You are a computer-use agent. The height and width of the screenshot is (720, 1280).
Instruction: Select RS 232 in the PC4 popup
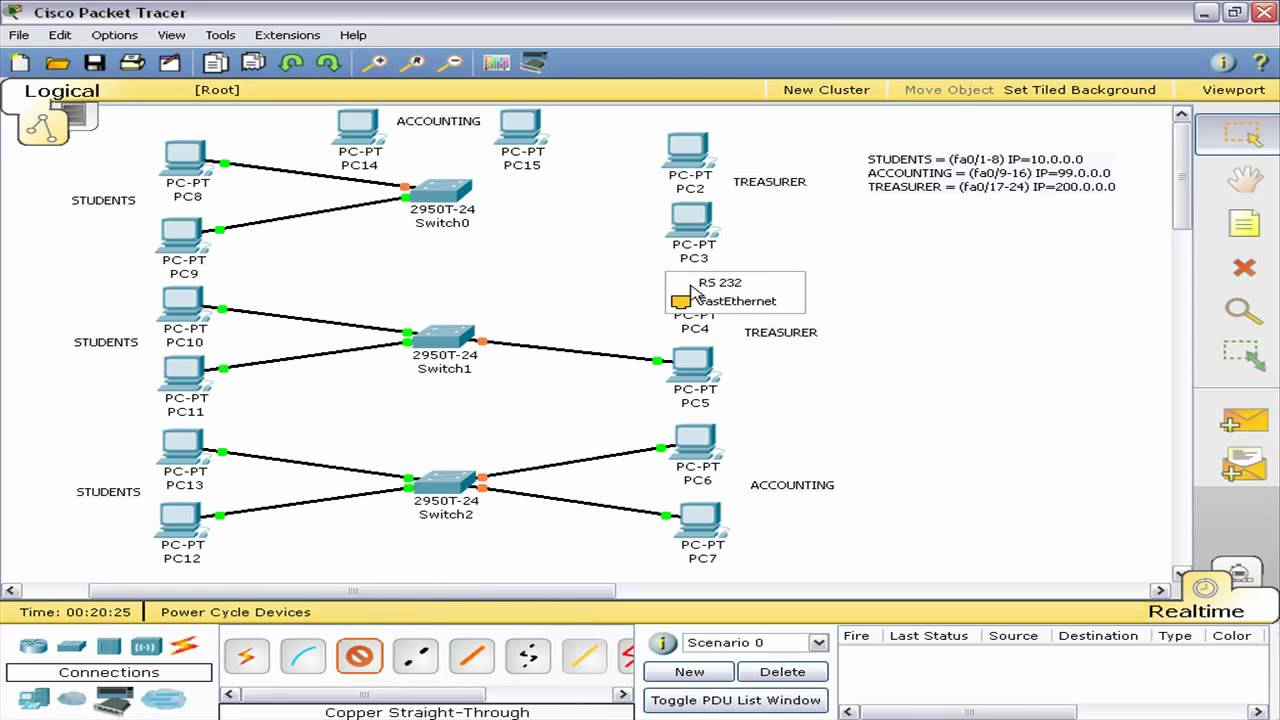pos(720,283)
